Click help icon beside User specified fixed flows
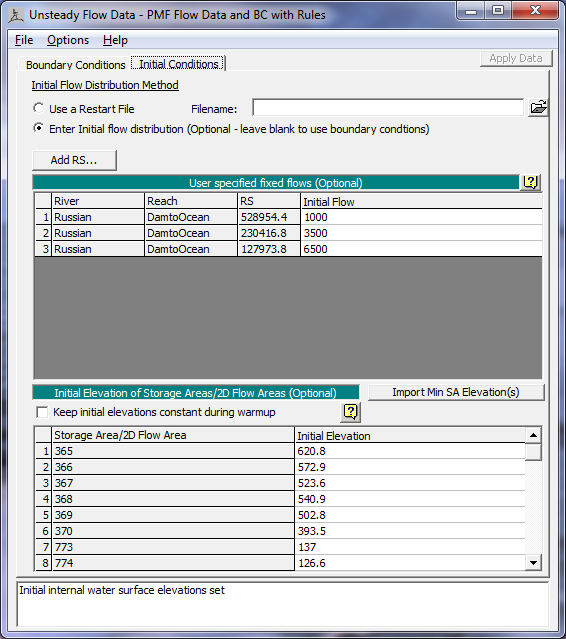Viewport: 566px width, 639px height. pyautogui.click(x=530, y=182)
